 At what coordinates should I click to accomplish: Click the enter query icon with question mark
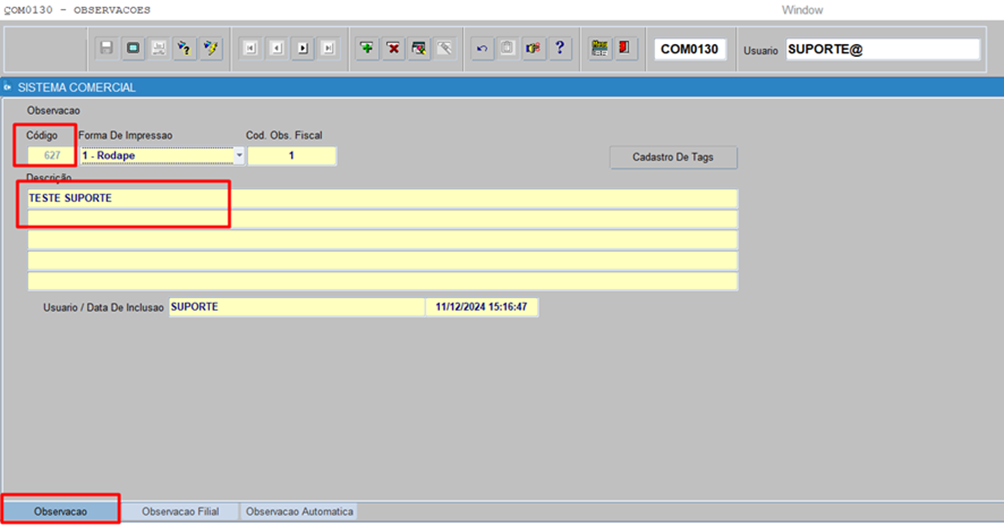coord(184,48)
